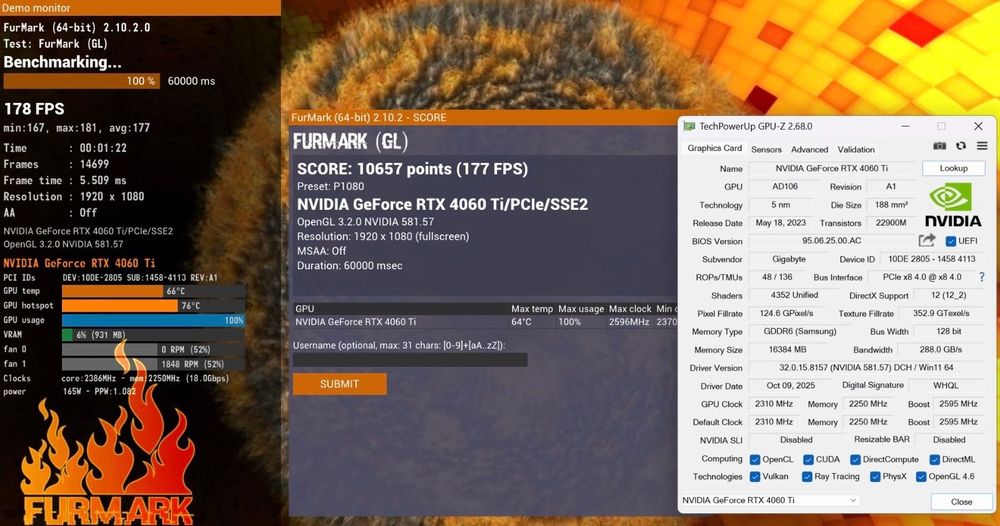Screen dimensions: 1000x526
Task: Click the GPU usage blue bar
Action: pos(153,320)
